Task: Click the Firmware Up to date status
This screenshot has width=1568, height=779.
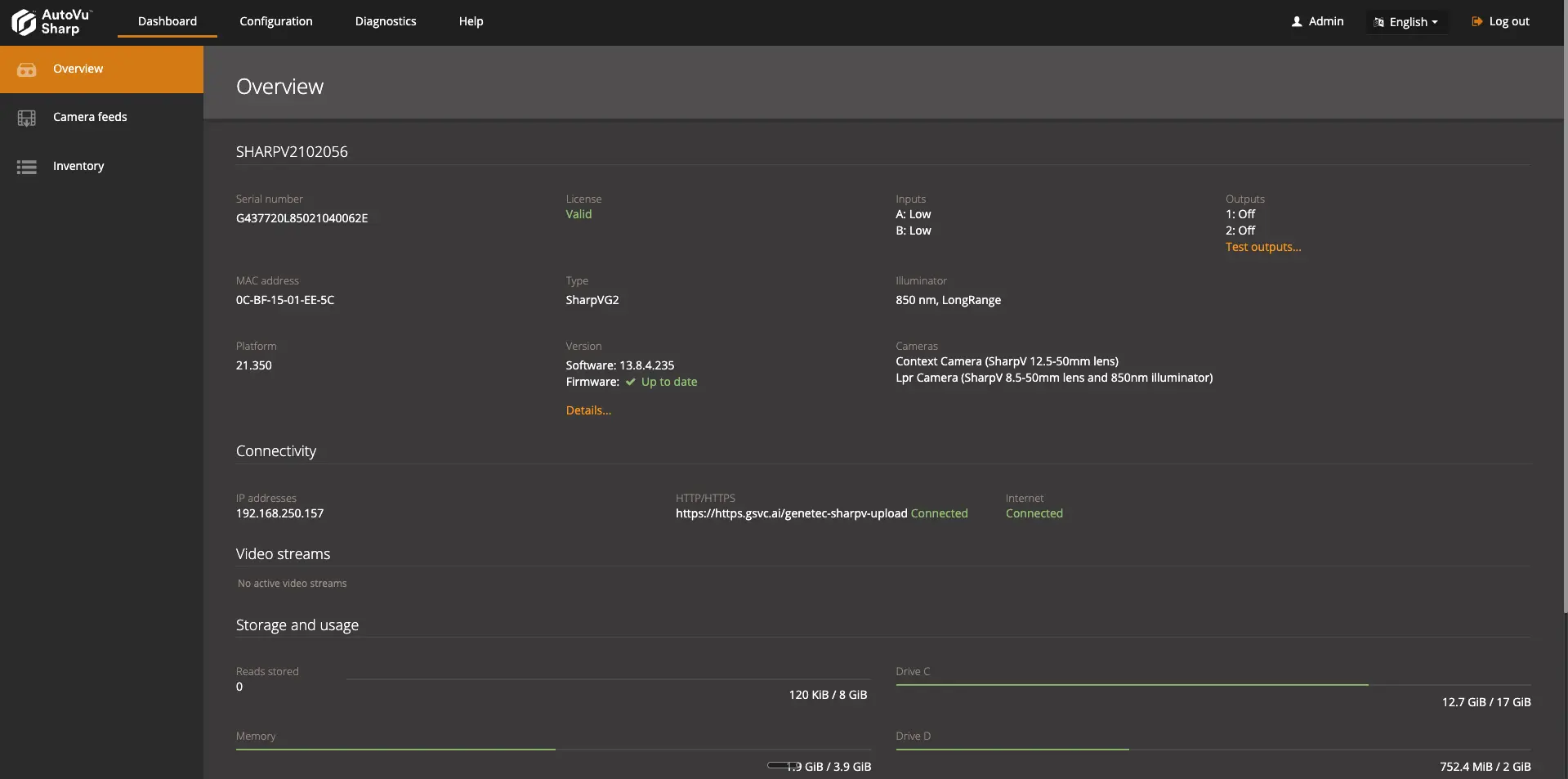Action: click(x=669, y=382)
